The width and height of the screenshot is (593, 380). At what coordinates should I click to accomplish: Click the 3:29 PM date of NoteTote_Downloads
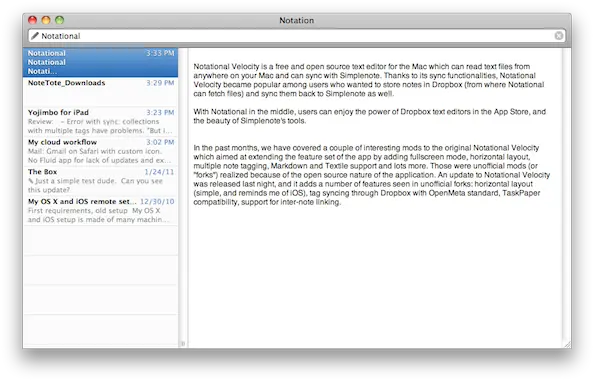tap(160, 83)
